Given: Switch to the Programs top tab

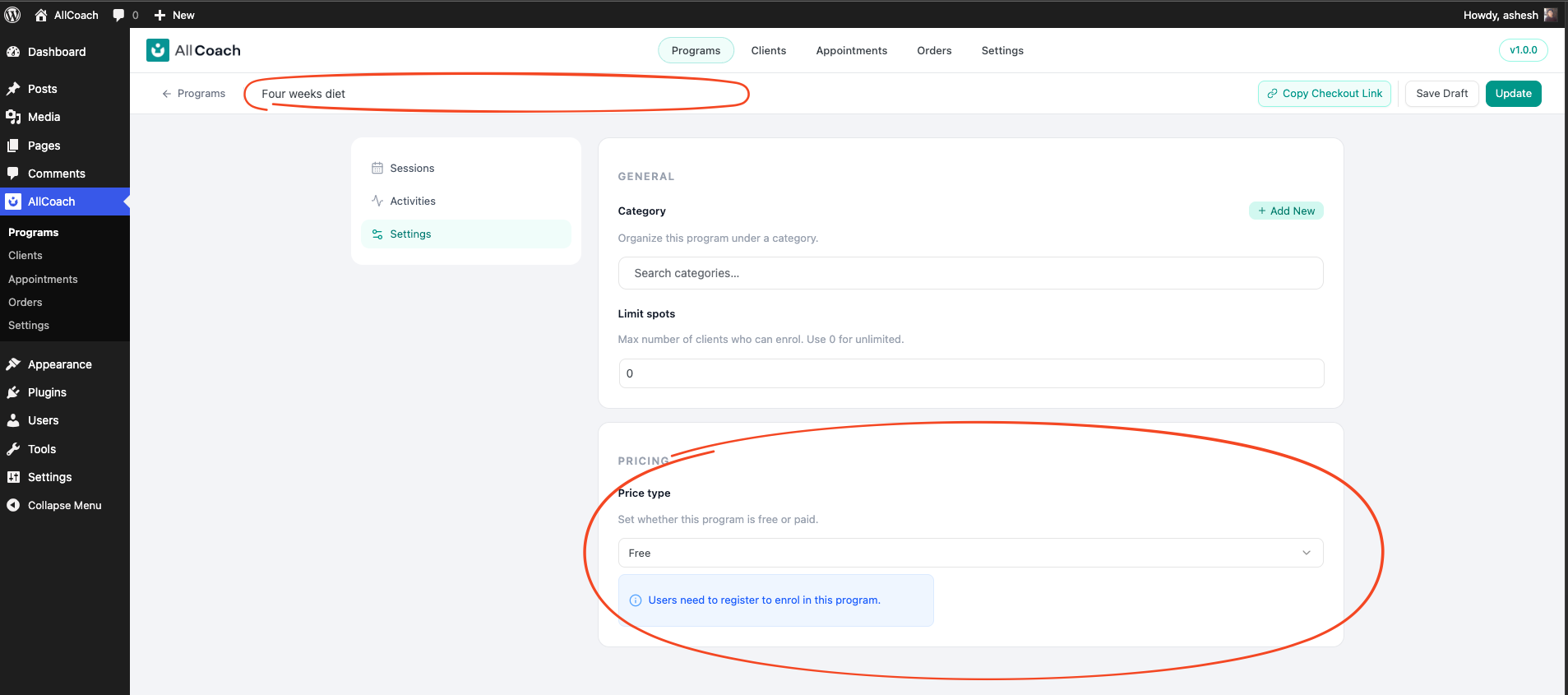Looking at the screenshot, I should click(x=696, y=50).
